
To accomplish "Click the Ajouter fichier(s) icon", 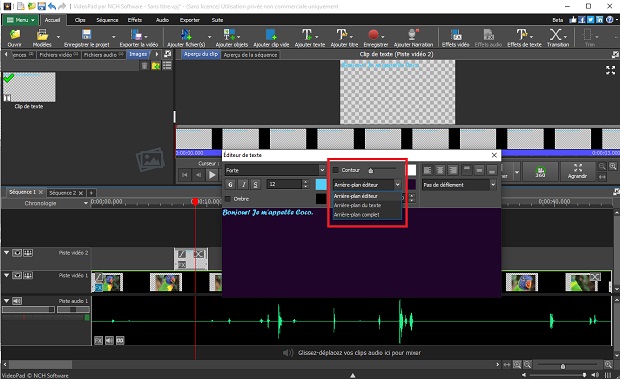I will tap(186, 35).
